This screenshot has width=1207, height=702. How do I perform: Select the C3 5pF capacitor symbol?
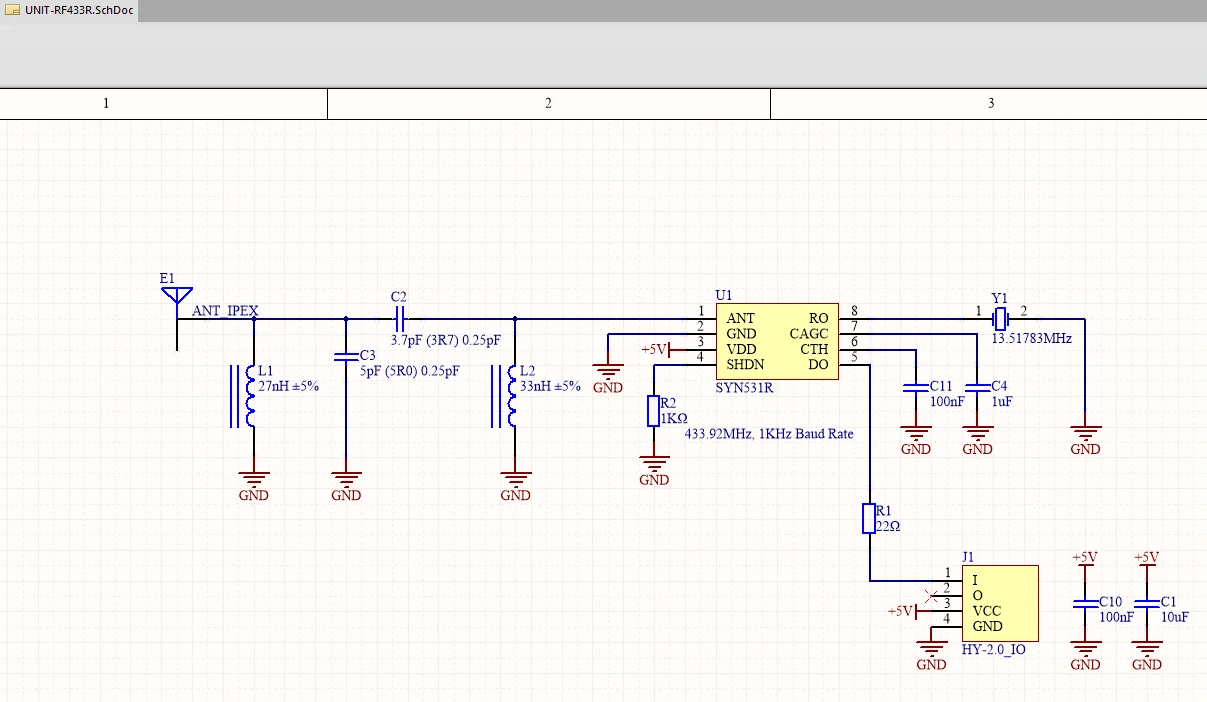tap(346, 355)
